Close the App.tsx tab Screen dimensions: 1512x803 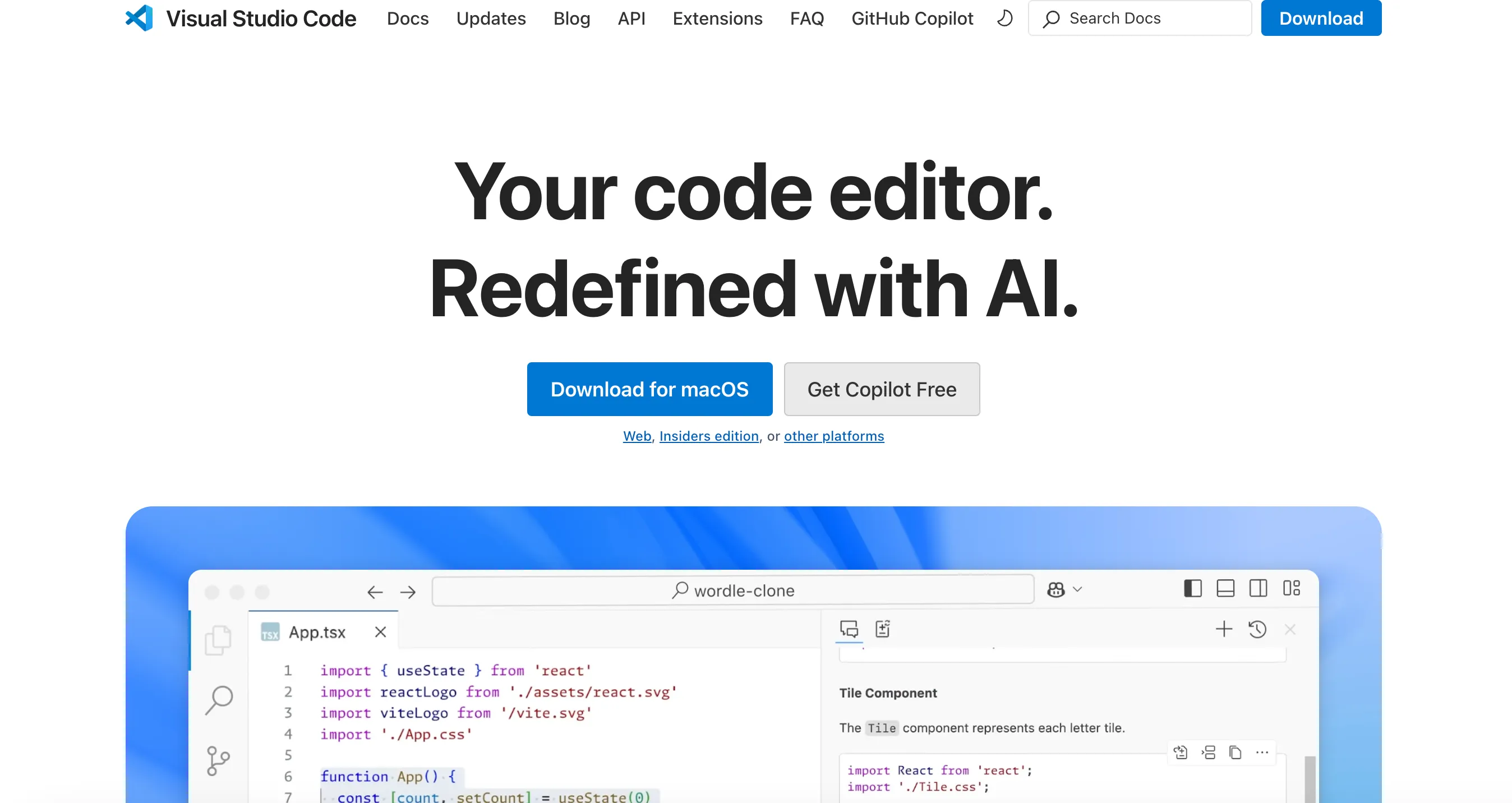point(380,631)
